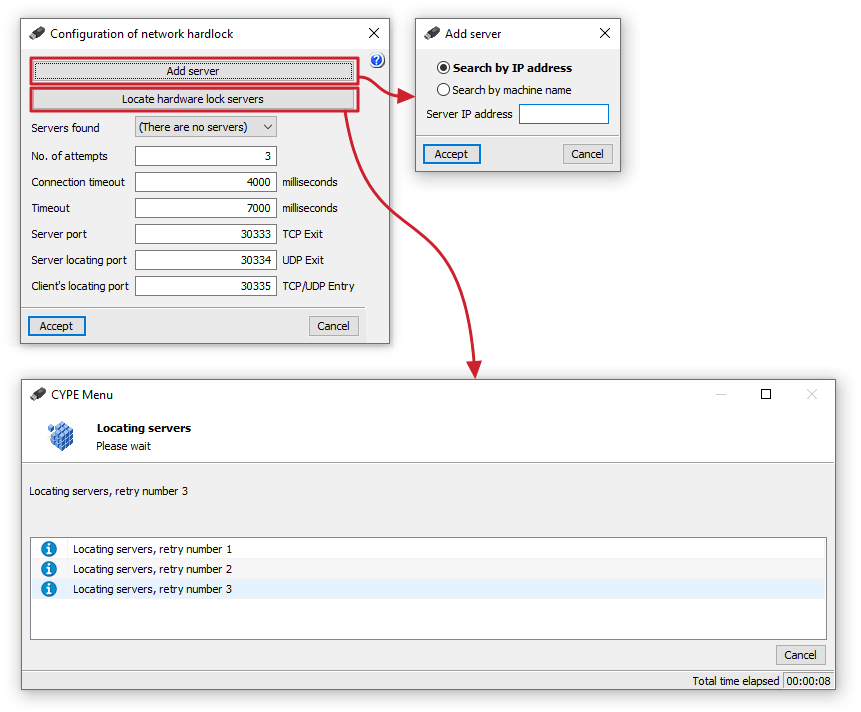Maximize the CYPE Menu window
Viewport: 861px width, 712px height.
pyautogui.click(x=766, y=394)
